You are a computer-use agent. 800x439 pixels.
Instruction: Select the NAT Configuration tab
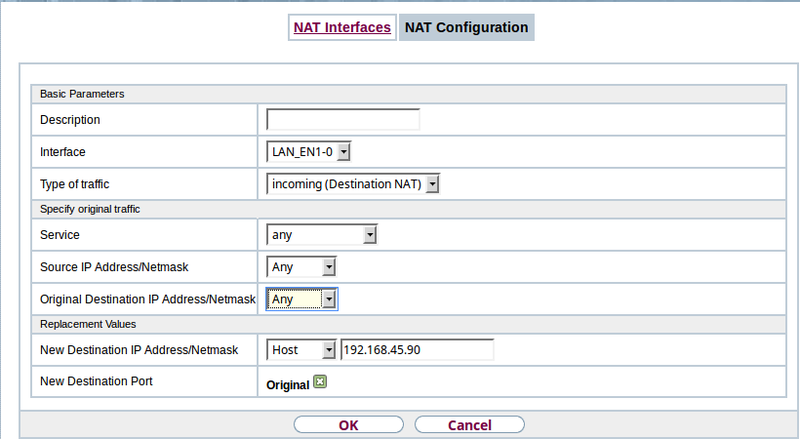coord(466,28)
